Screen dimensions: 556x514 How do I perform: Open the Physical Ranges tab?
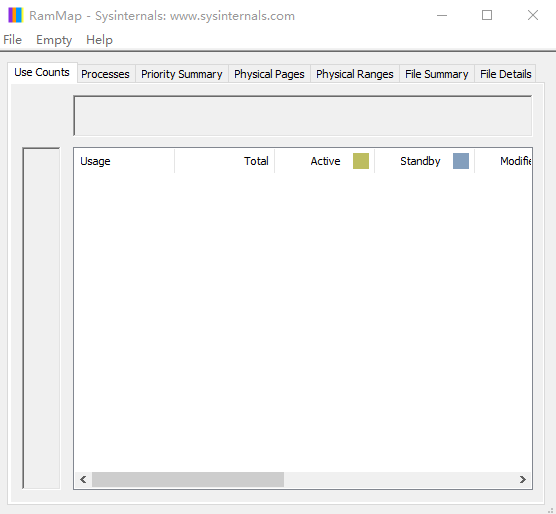point(355,74)
